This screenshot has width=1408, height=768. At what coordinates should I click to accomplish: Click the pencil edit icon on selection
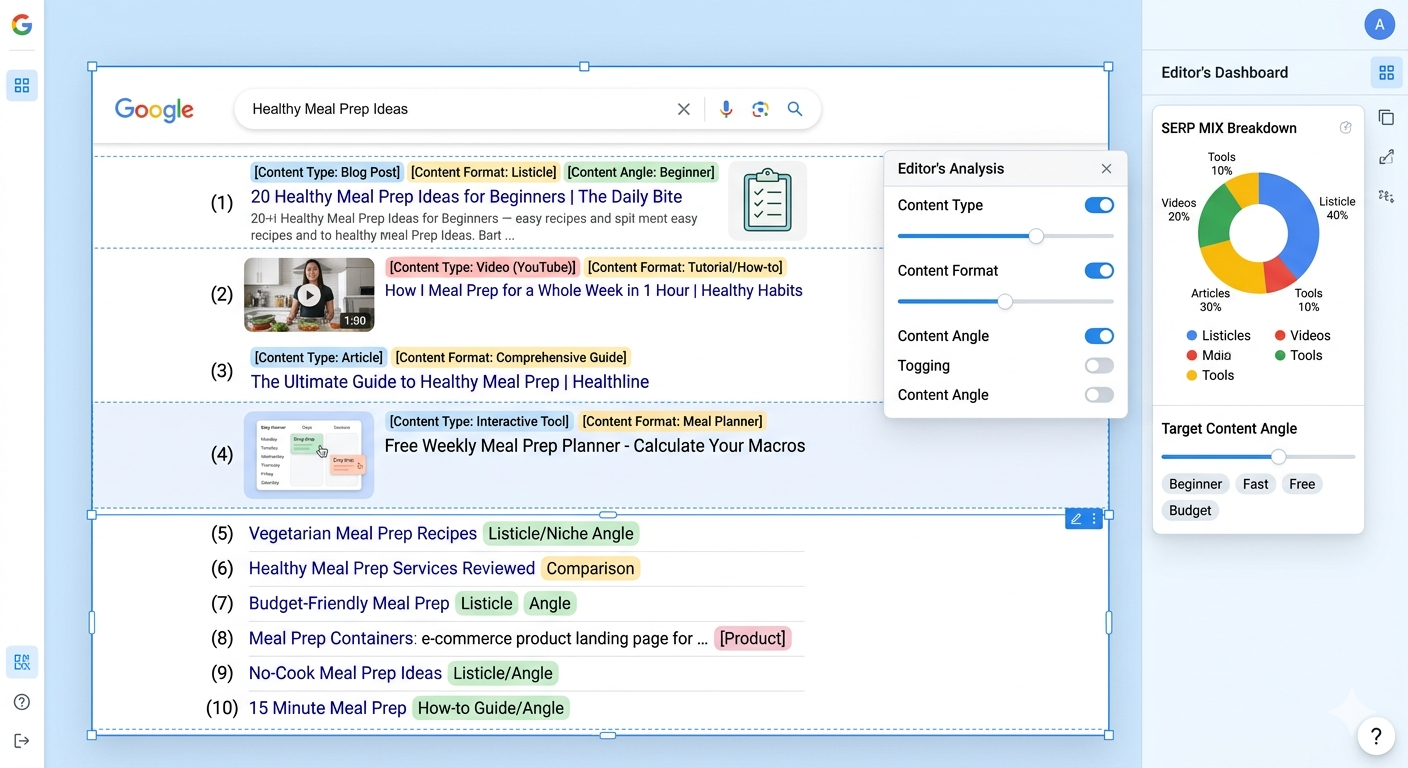click(1076, 518)
